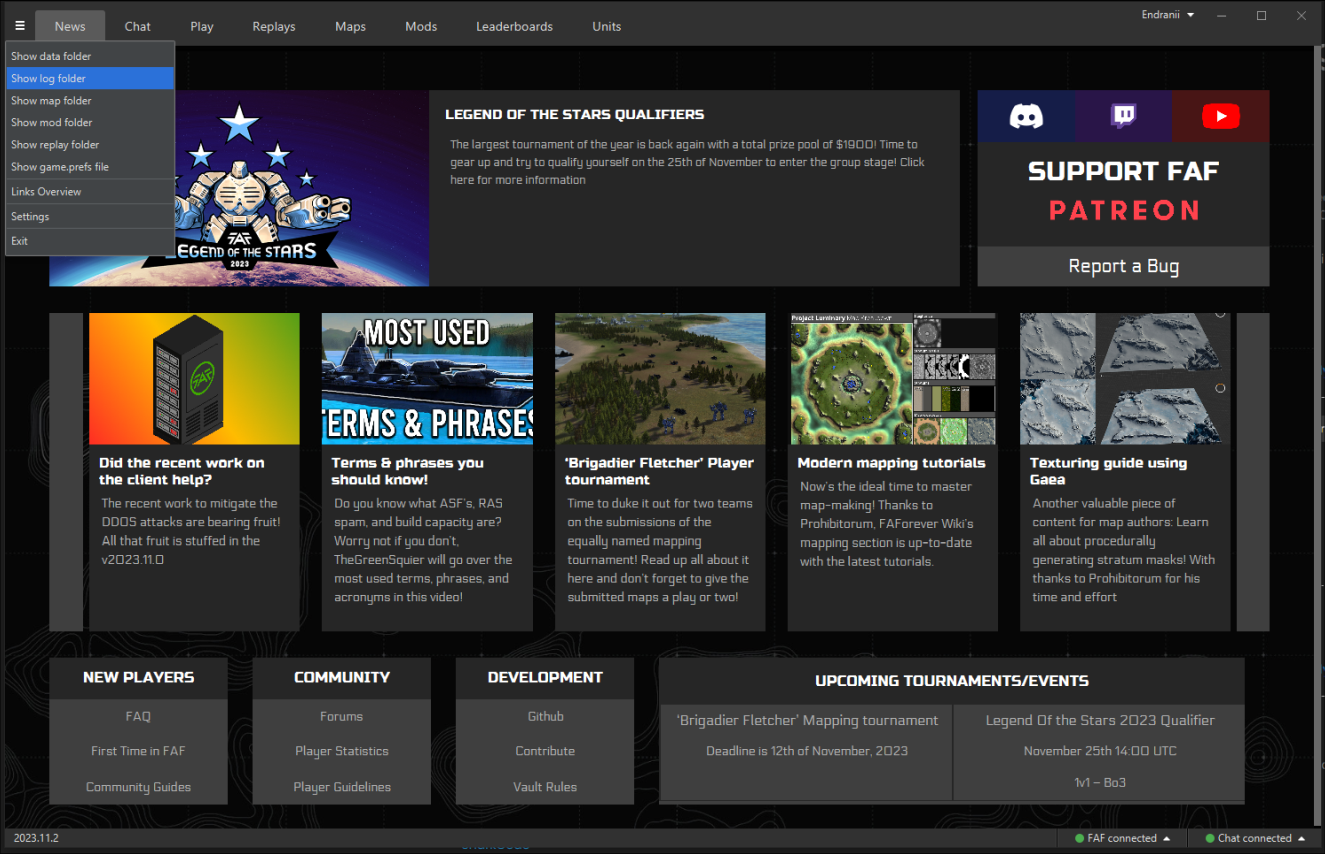Select Show game.prefs file entry
Screen dimensions: 1325x854
(x=90, y=167)
